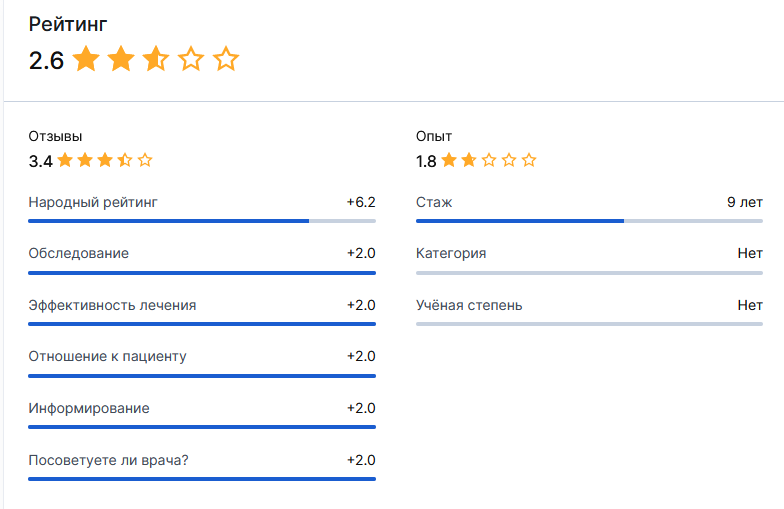
Task: Select the Информирование label
Action: click(89, 408)
